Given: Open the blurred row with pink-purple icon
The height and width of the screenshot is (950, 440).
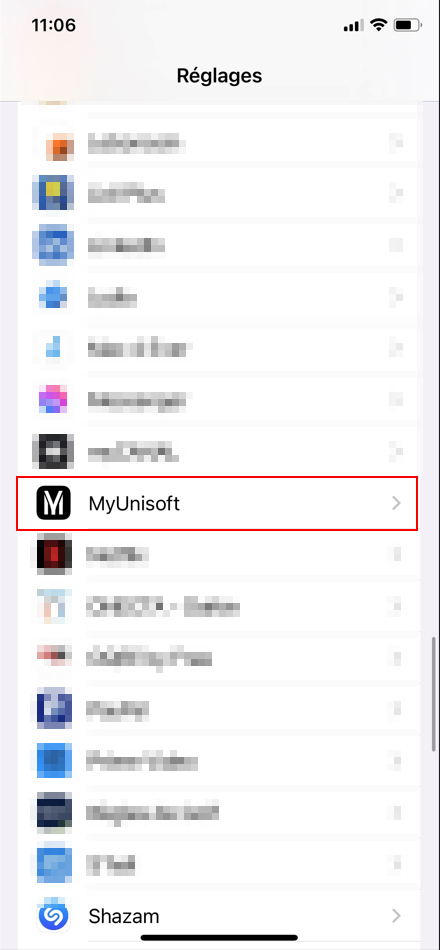Looking at the screenshot, I should tap(217, 399).
